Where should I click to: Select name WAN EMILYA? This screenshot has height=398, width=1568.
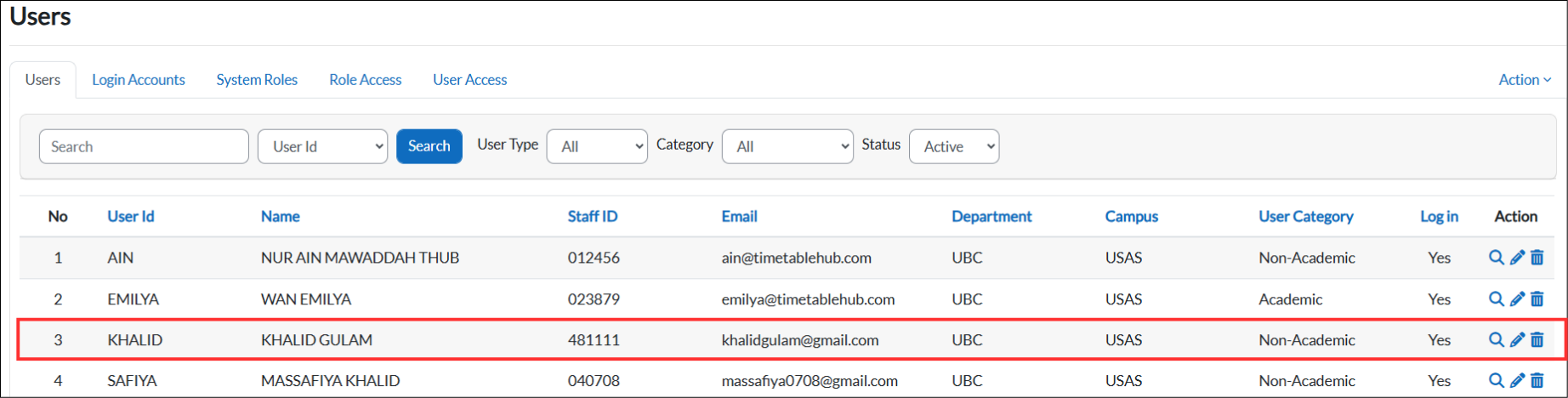coord(306,299)
